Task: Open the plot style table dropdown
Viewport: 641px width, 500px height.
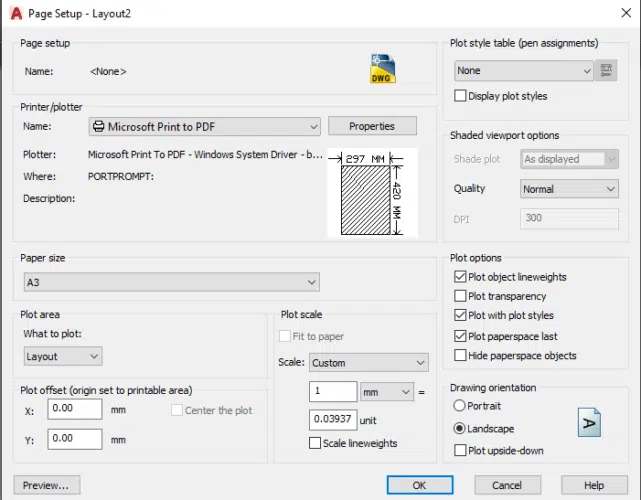Action: (524, 70)
